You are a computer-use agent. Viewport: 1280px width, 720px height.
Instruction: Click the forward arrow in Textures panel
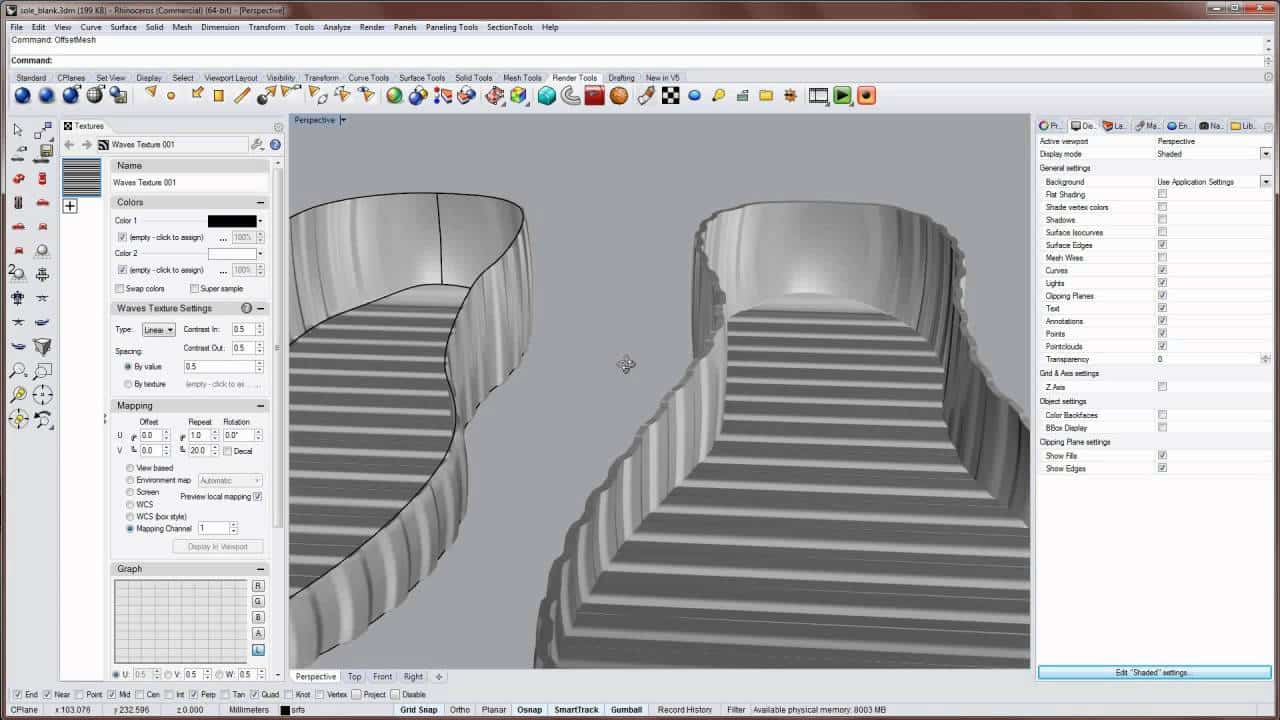[x=86, y=144]
